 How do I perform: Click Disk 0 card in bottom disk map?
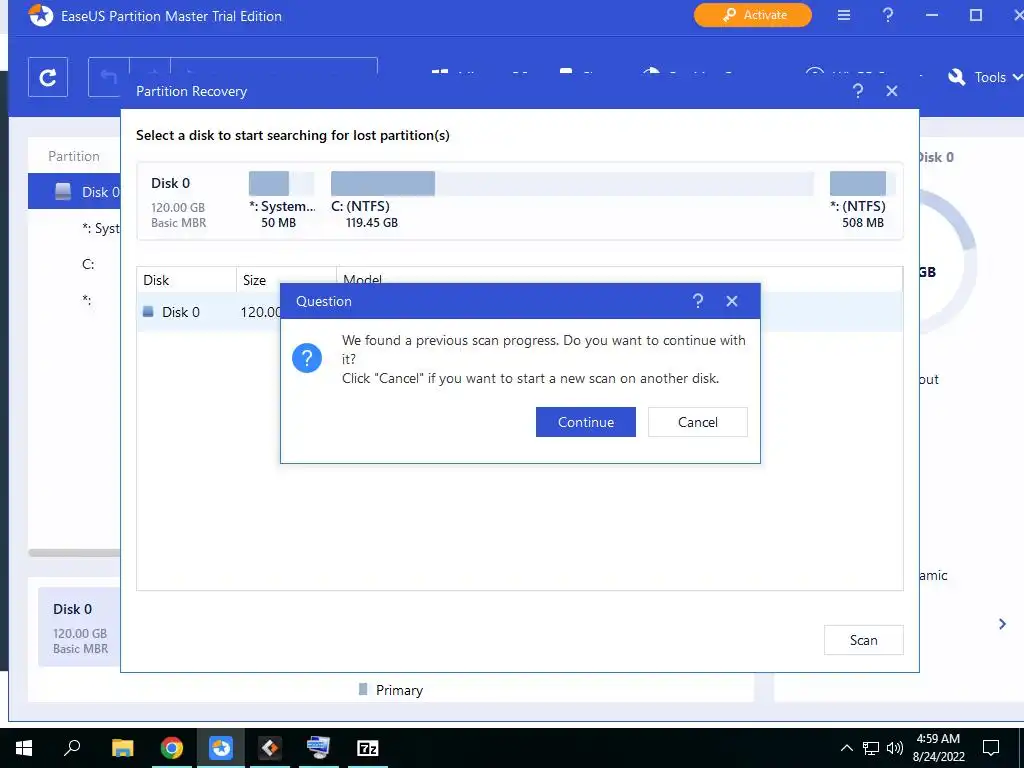80,627
